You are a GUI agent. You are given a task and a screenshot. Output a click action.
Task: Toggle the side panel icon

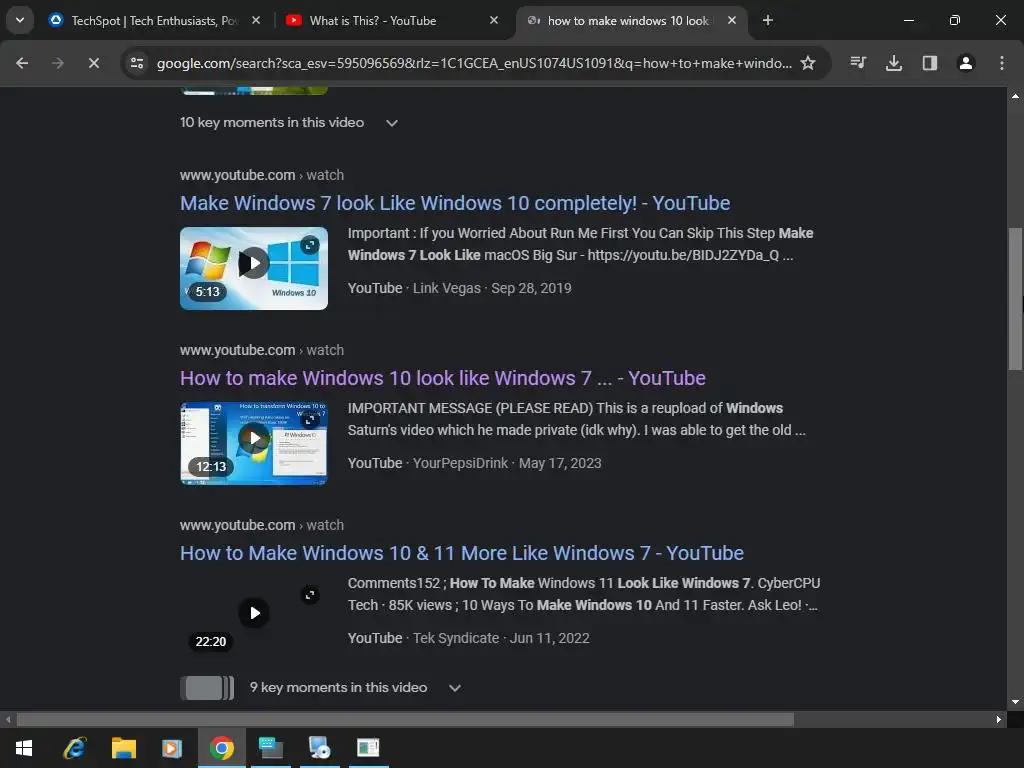point(930,63)
